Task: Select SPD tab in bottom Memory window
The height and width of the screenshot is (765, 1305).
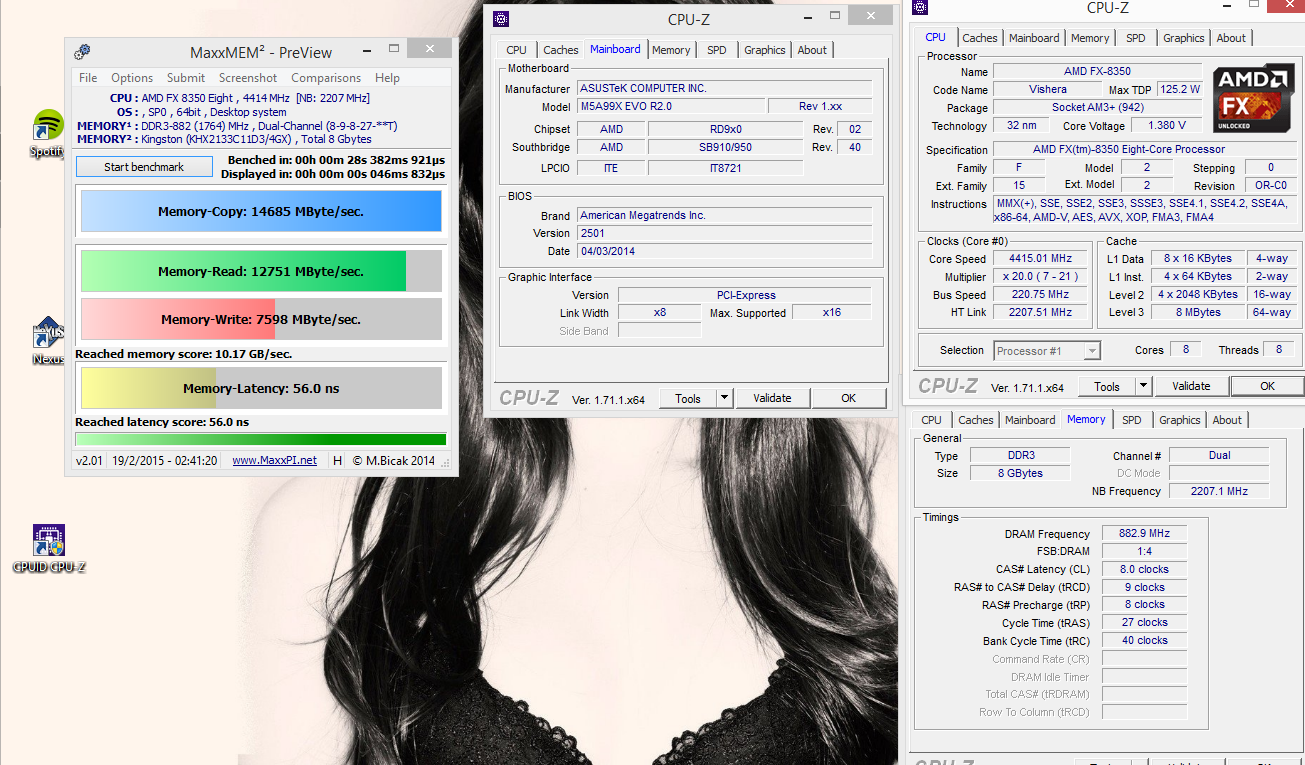Action: [x=1131, y=420]
